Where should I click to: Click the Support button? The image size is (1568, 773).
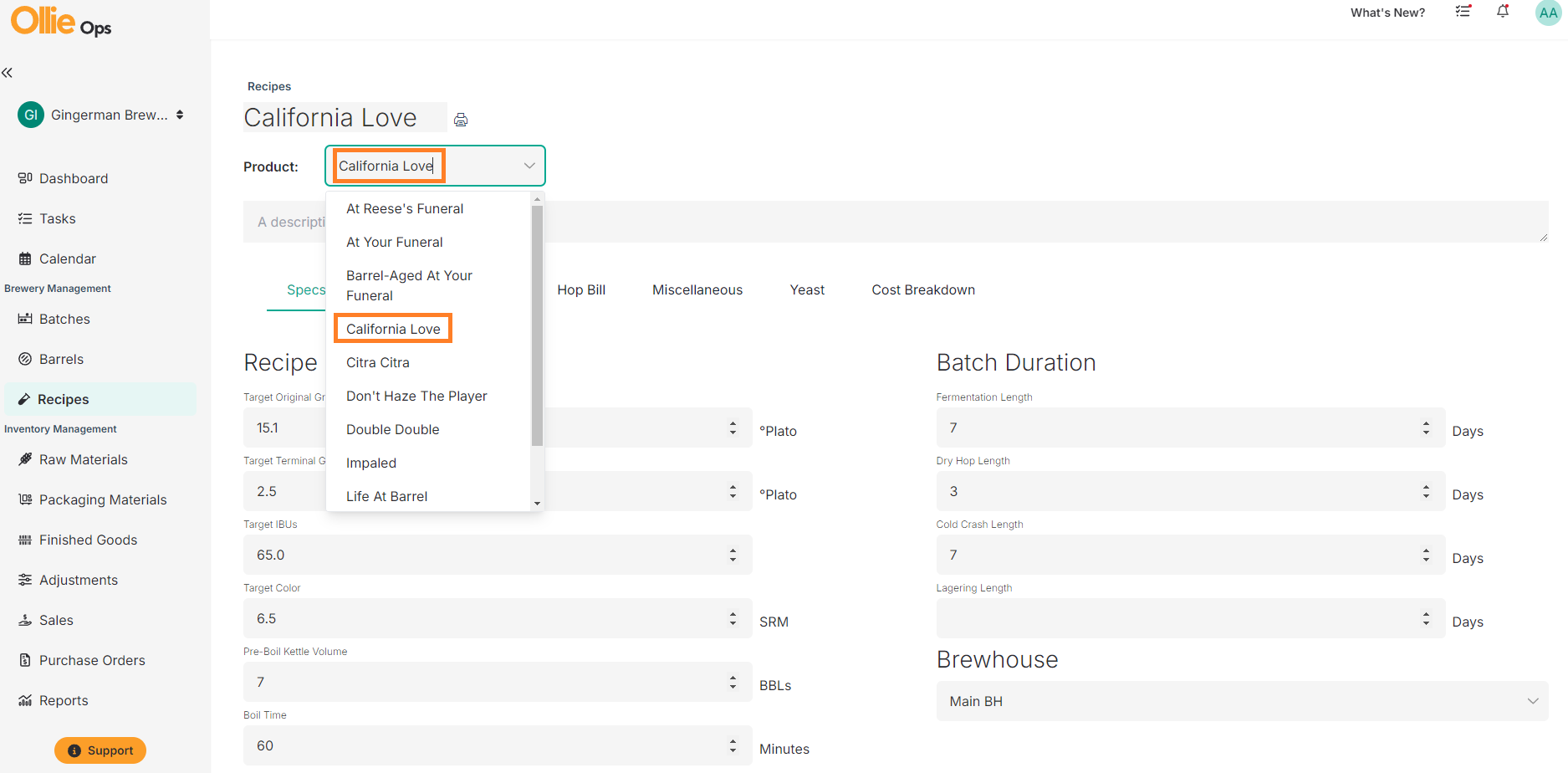[100, 750]
